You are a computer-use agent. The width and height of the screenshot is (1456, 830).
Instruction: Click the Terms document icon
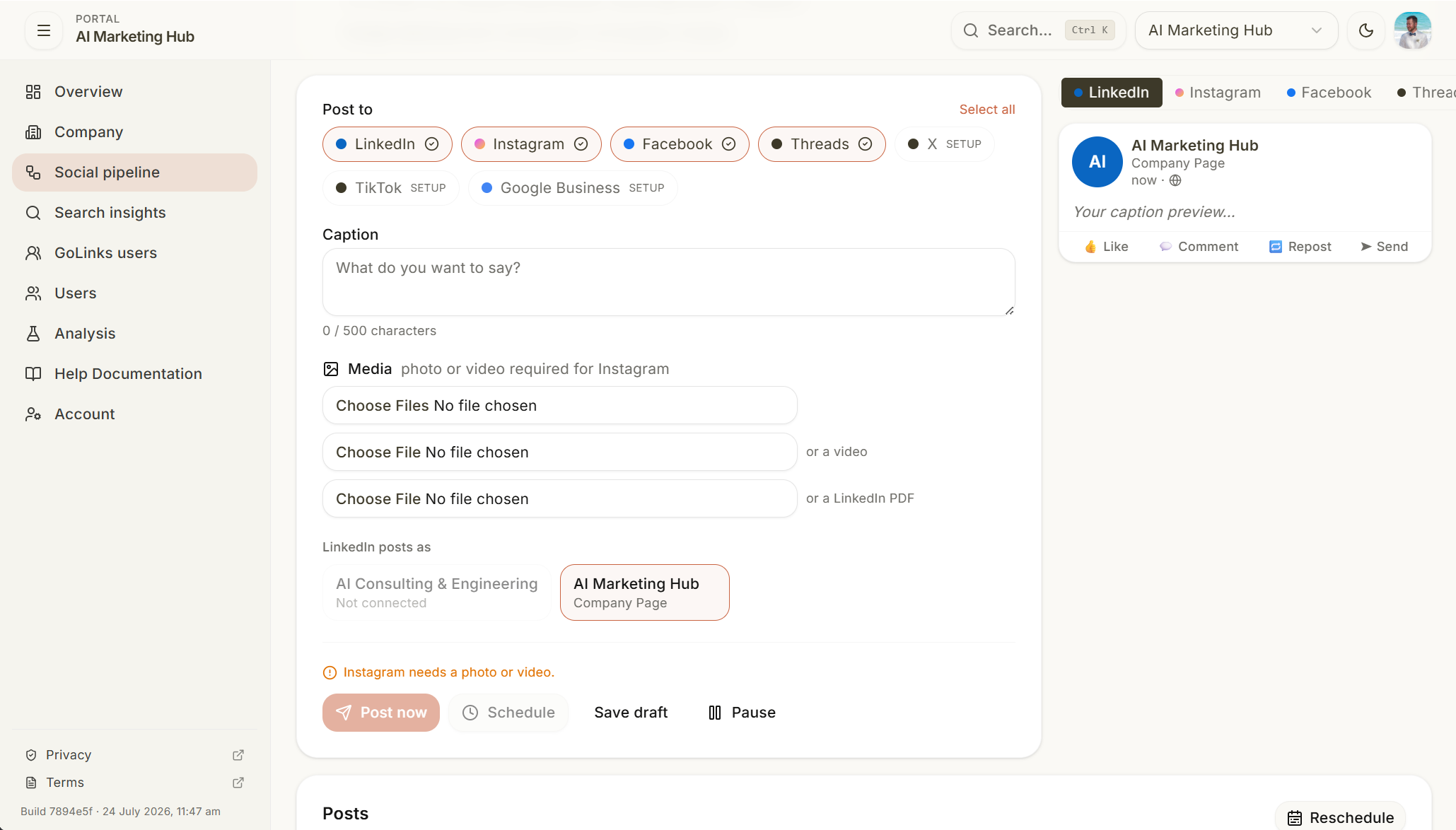(31, 783)
